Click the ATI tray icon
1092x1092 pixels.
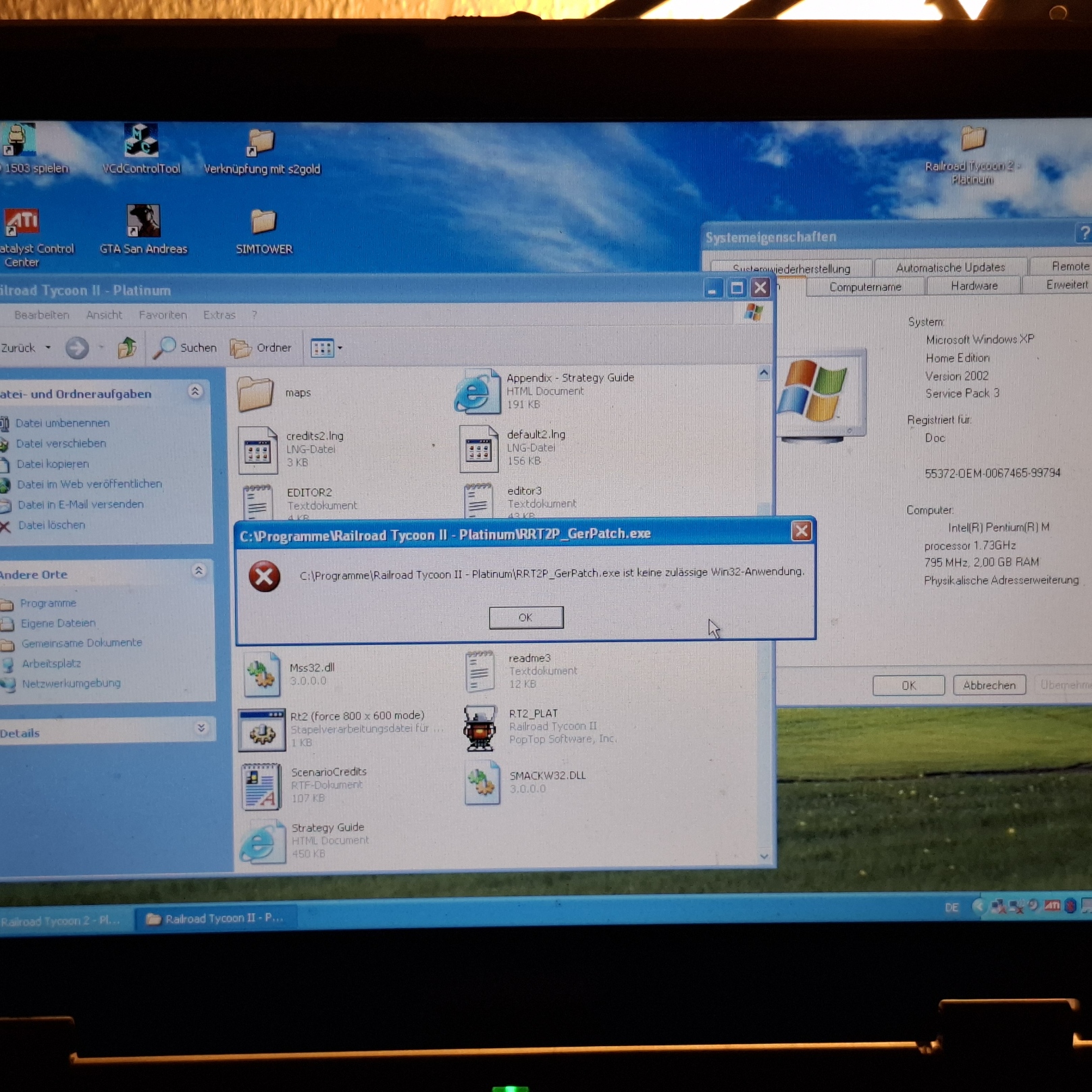[x=1051, y=906]
